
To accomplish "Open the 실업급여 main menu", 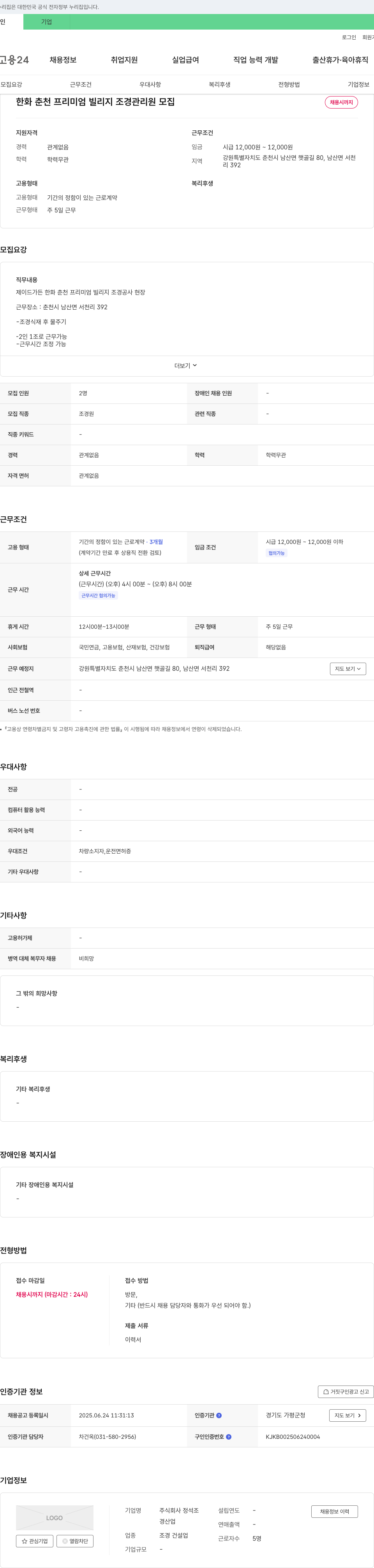I will click(x=185, y=60).
